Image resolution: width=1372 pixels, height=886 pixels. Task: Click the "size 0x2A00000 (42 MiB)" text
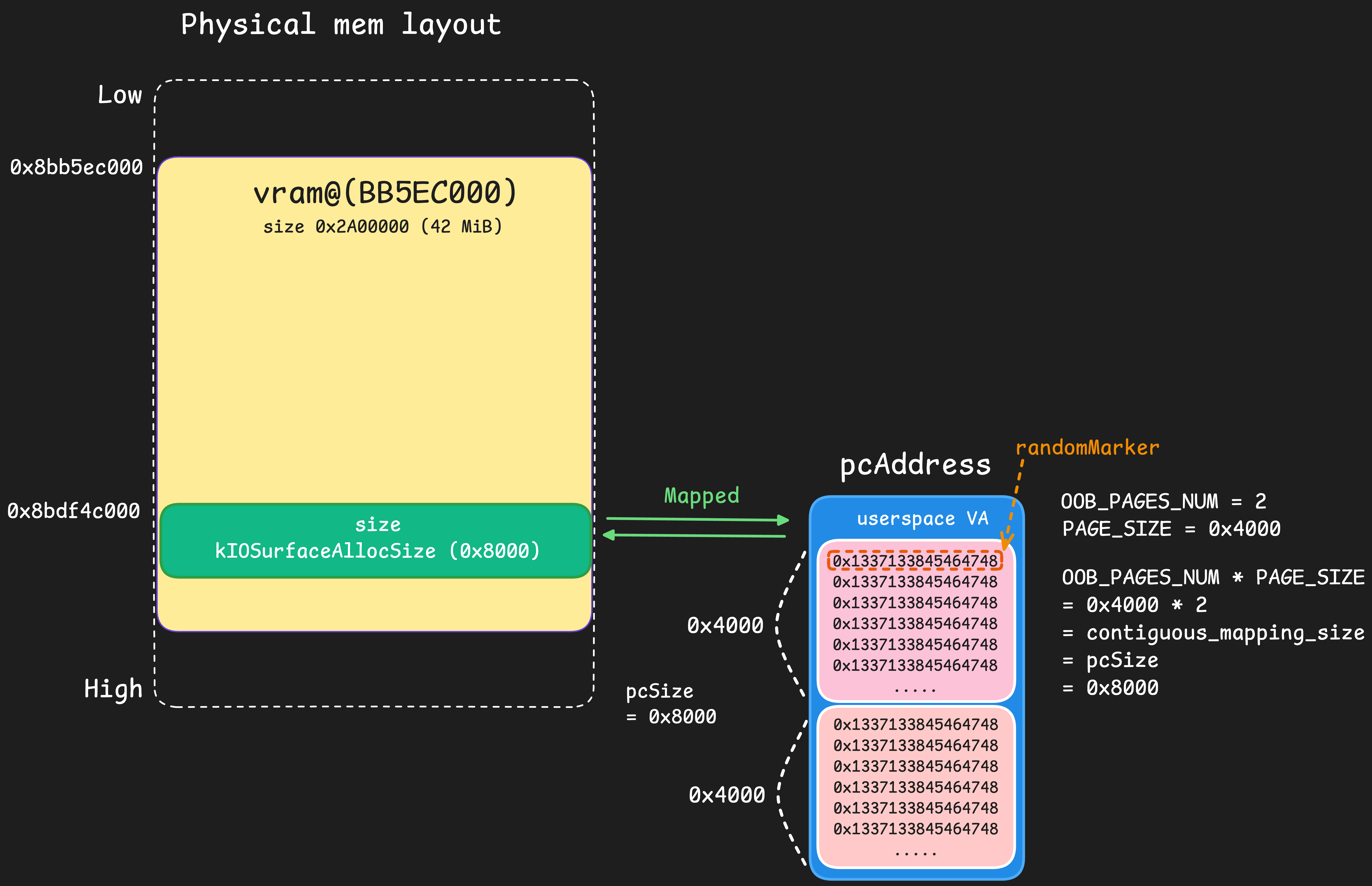tap(383, 227)
